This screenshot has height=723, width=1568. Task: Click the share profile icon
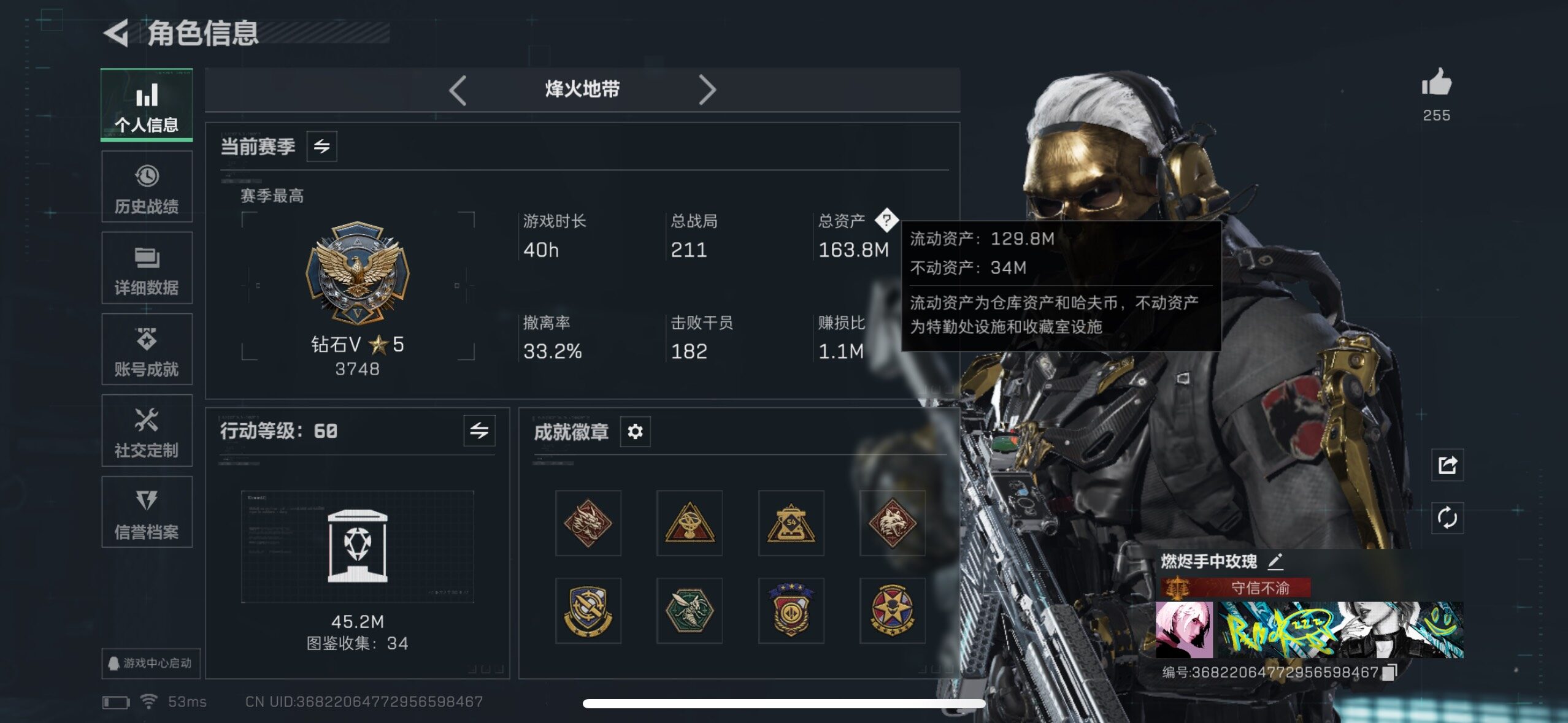[x=1448, y=465]
